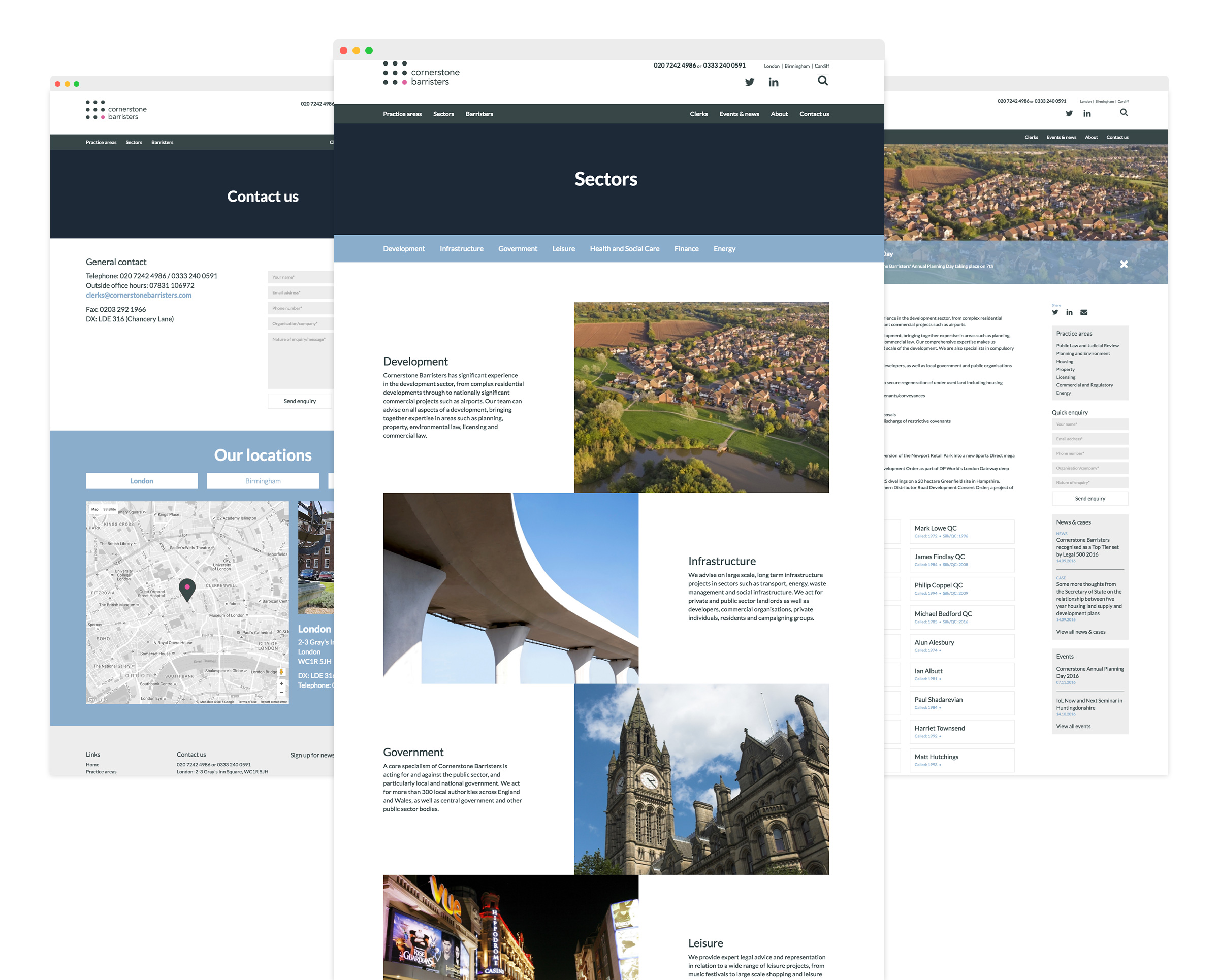This screenshot has width=1219, height=980.
Task: Open the Street View pegman on the map
Action: coord(281,672)
